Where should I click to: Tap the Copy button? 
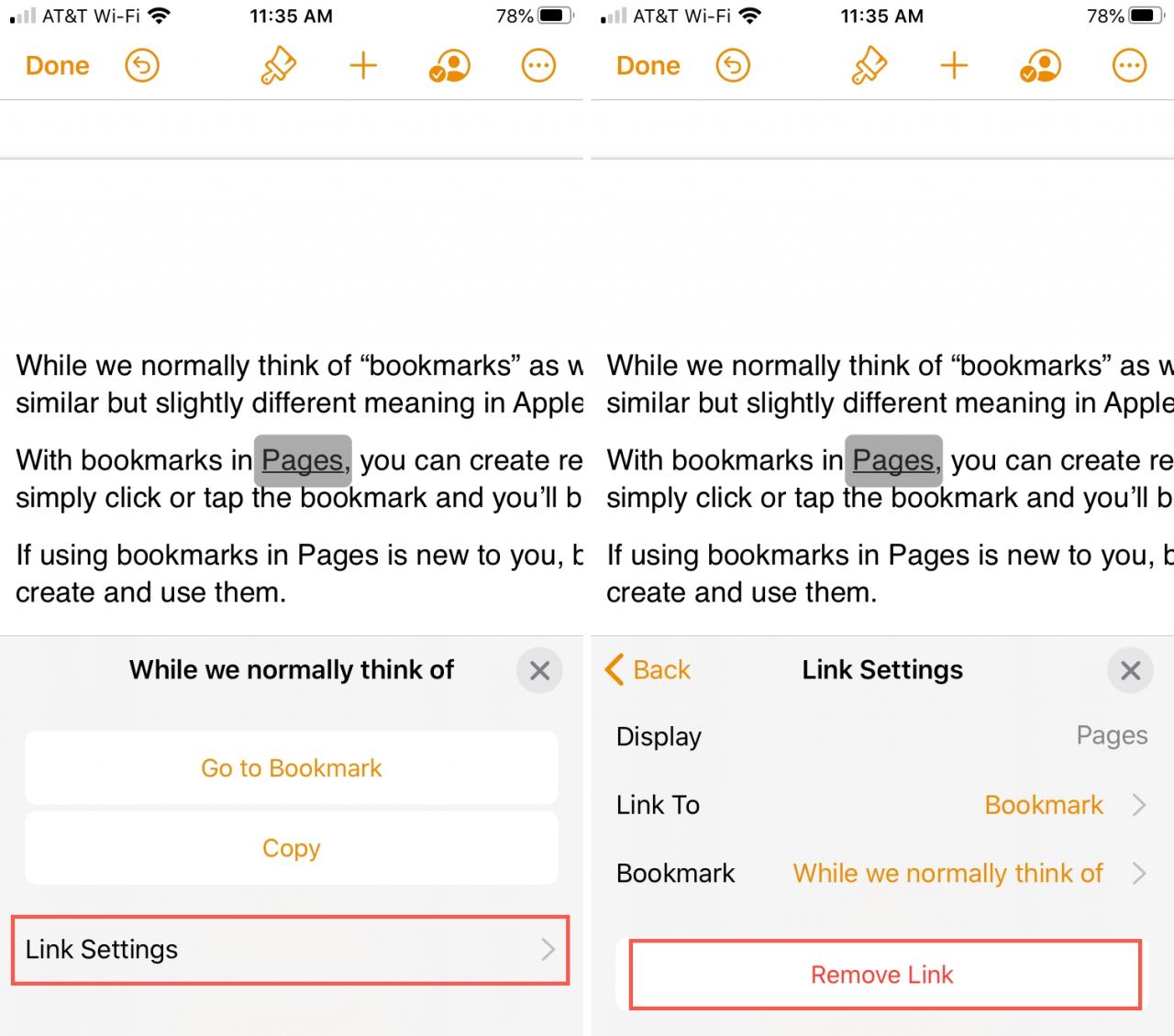[291, 848]
